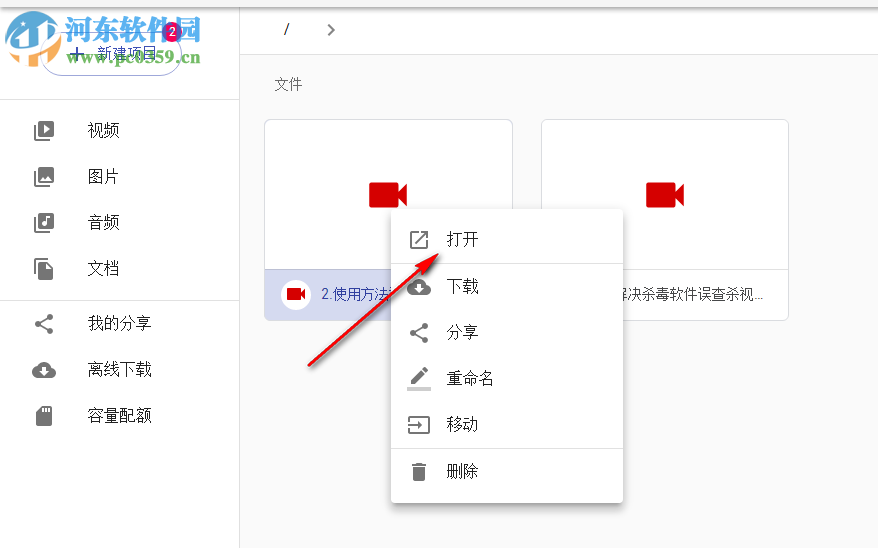This screenshot has width=878, height=548.
Task: Open the 视频 category label
Action: coord(104,130)
